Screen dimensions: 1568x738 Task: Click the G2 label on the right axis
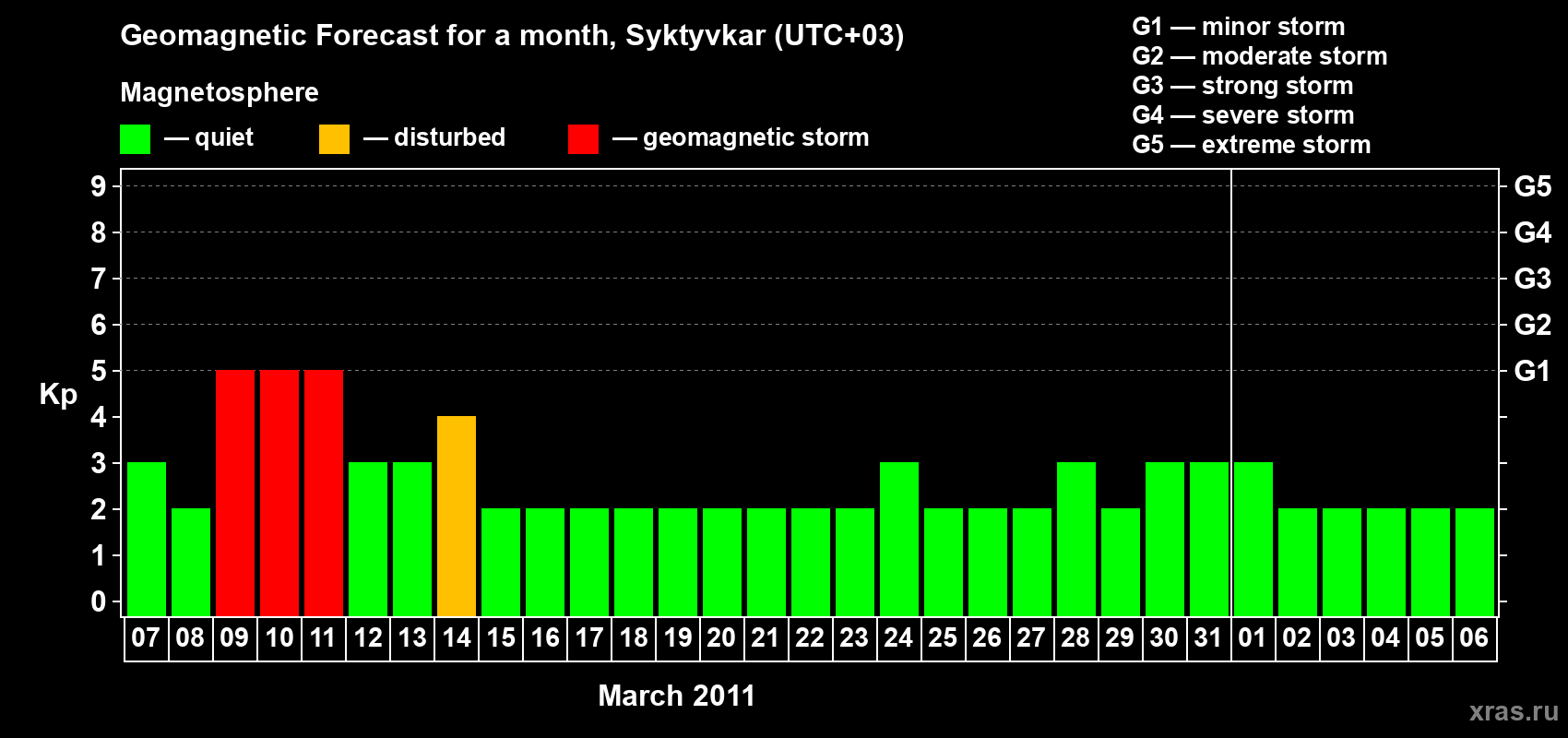point(1533,325)
